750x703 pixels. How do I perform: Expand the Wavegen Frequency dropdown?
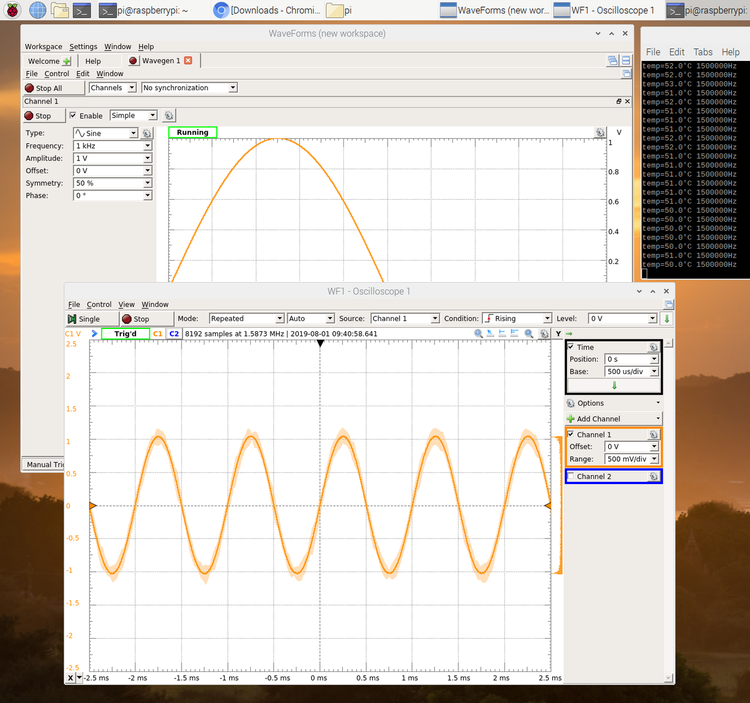pos(148,146)
